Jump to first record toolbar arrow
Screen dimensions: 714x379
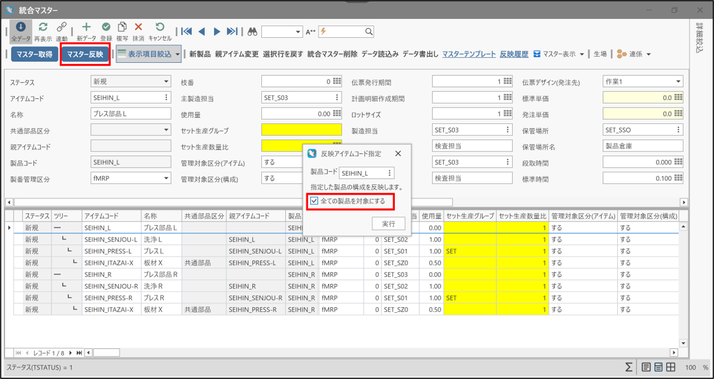coord(186,31)
